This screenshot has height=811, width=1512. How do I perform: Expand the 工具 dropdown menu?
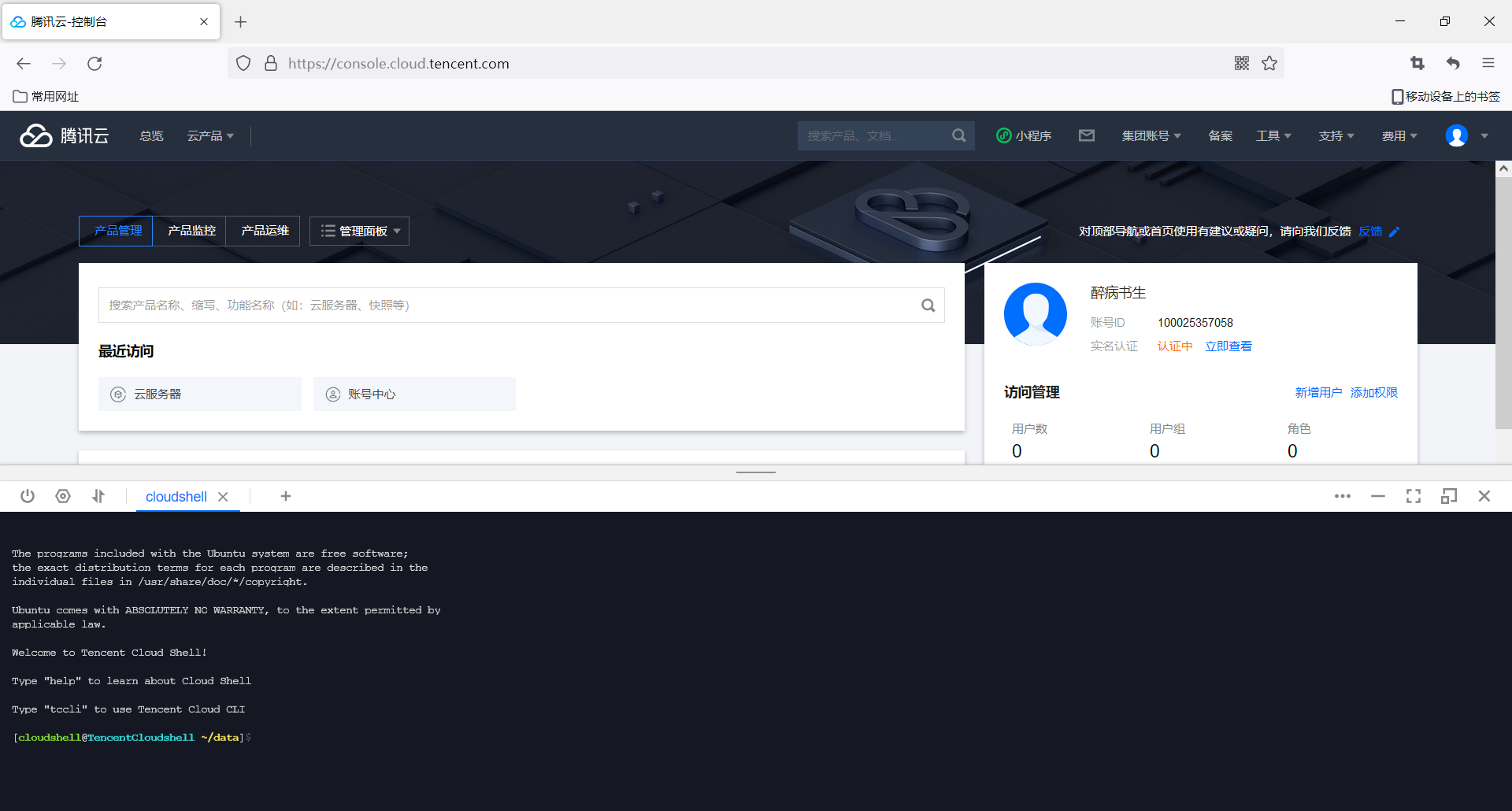(1273, 136)
